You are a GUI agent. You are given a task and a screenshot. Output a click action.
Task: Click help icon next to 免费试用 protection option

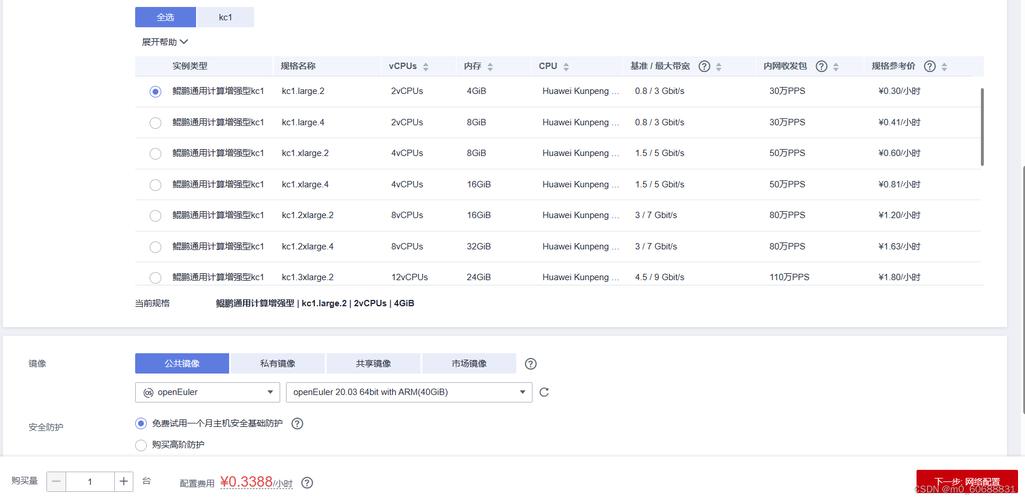point(297,424)
